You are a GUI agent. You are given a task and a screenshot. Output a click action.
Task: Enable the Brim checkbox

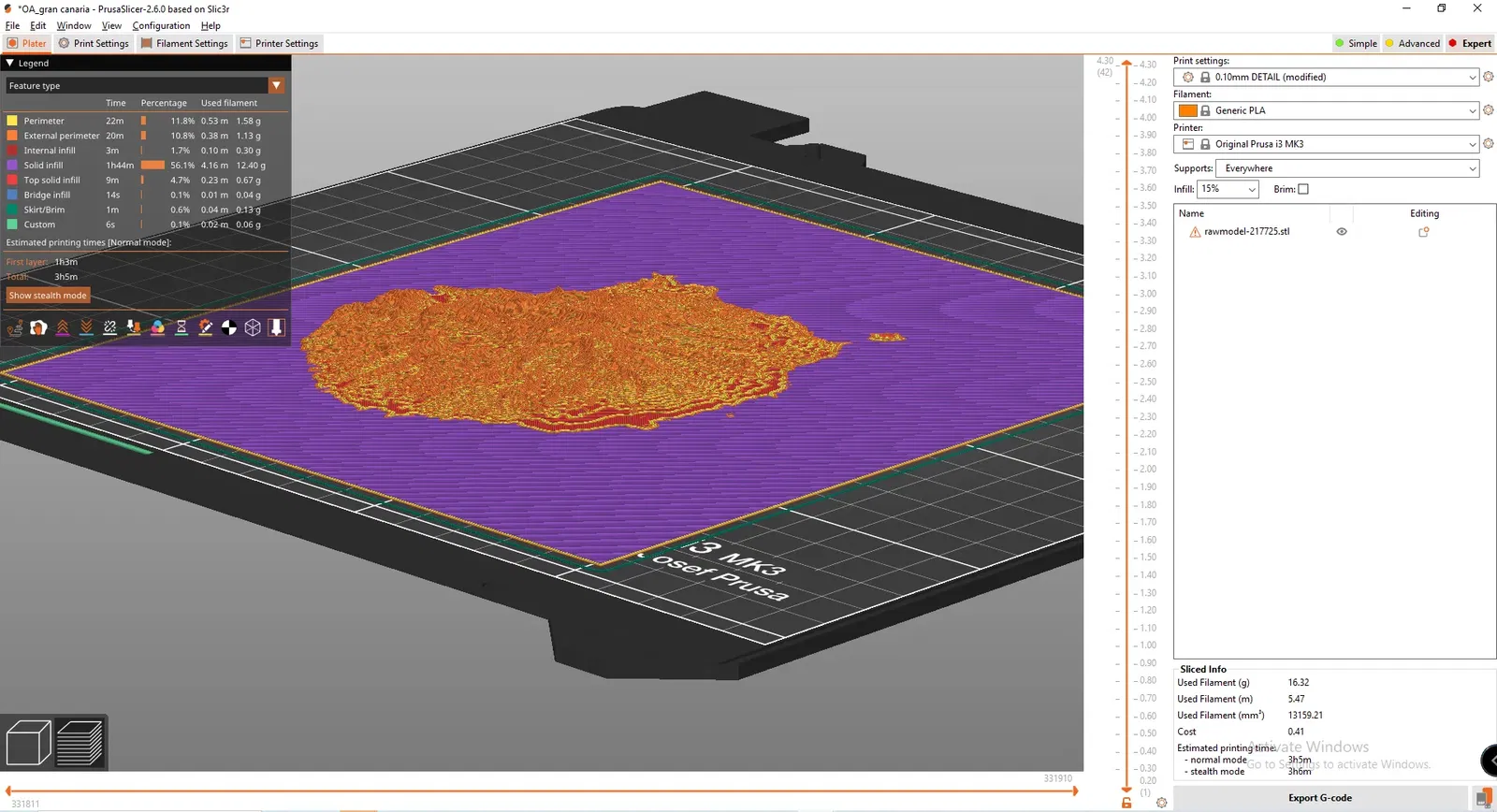click(x=1303, y=189)
